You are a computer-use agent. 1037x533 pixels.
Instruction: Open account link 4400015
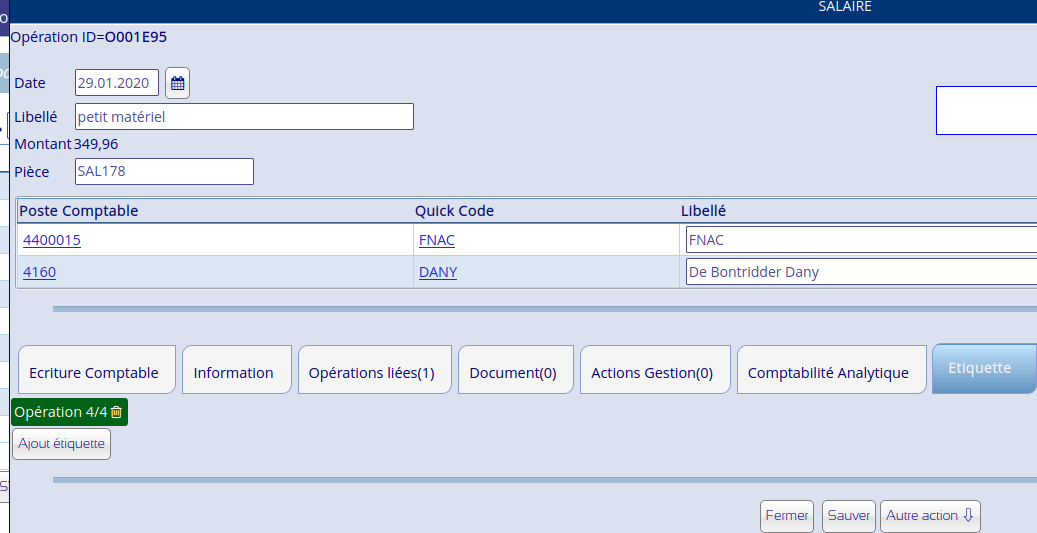[52, 240]
